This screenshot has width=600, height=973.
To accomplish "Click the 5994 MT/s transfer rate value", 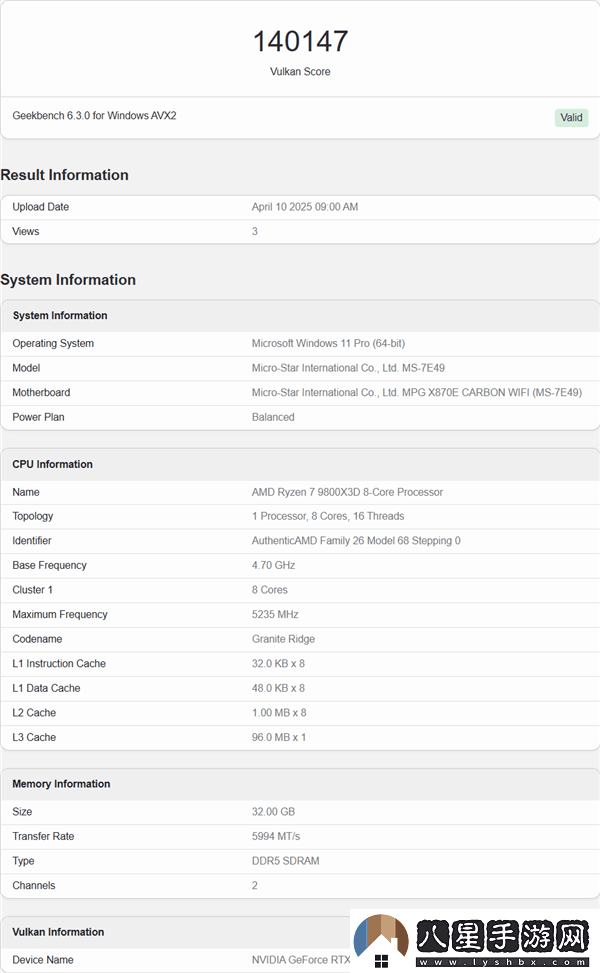I will pos(275,836).
